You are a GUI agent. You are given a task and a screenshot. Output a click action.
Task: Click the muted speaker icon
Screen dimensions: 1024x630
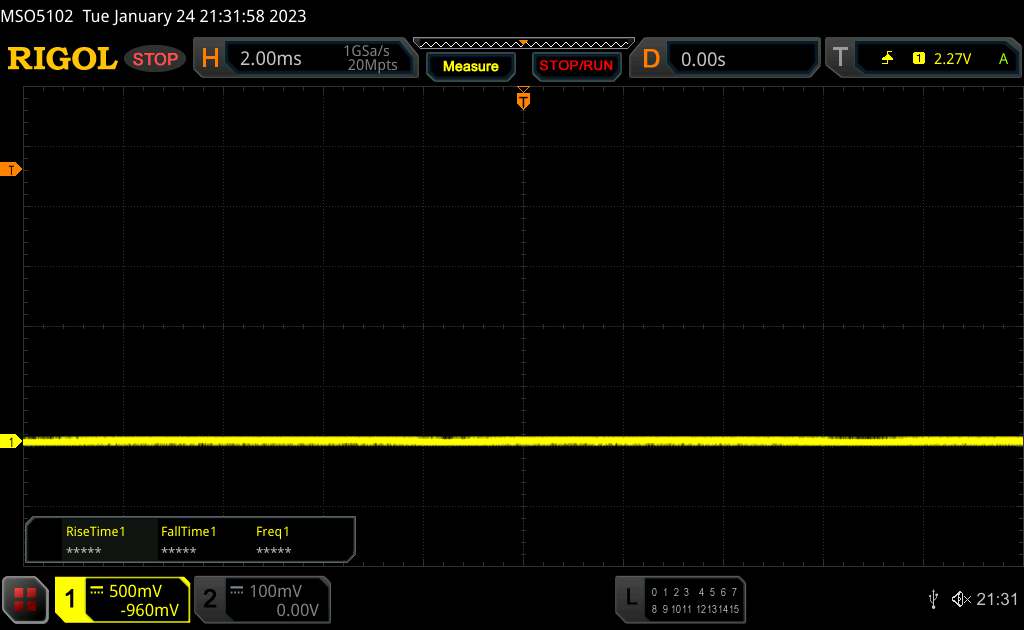961,598
